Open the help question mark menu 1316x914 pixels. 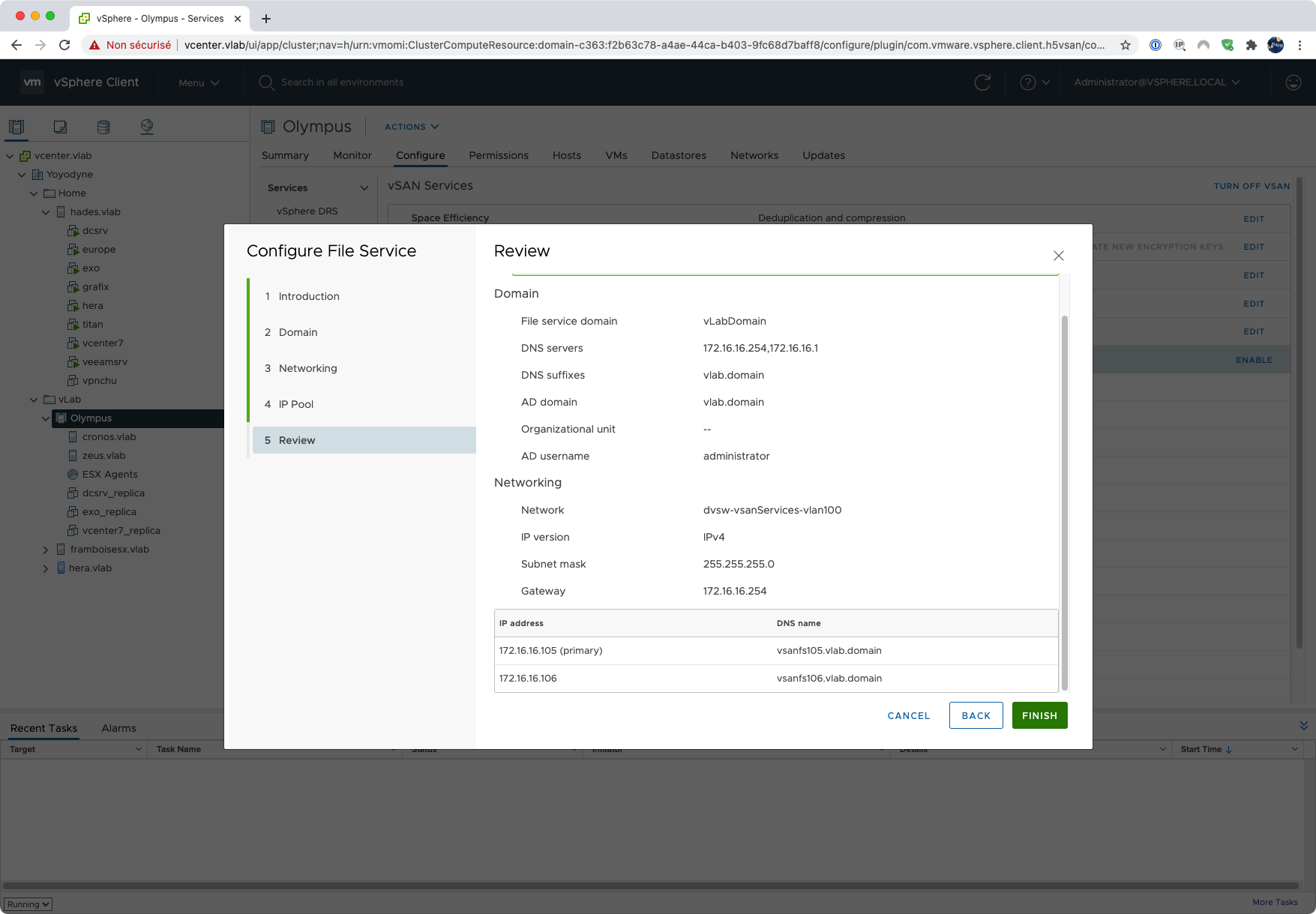[x=1034, y=82]
